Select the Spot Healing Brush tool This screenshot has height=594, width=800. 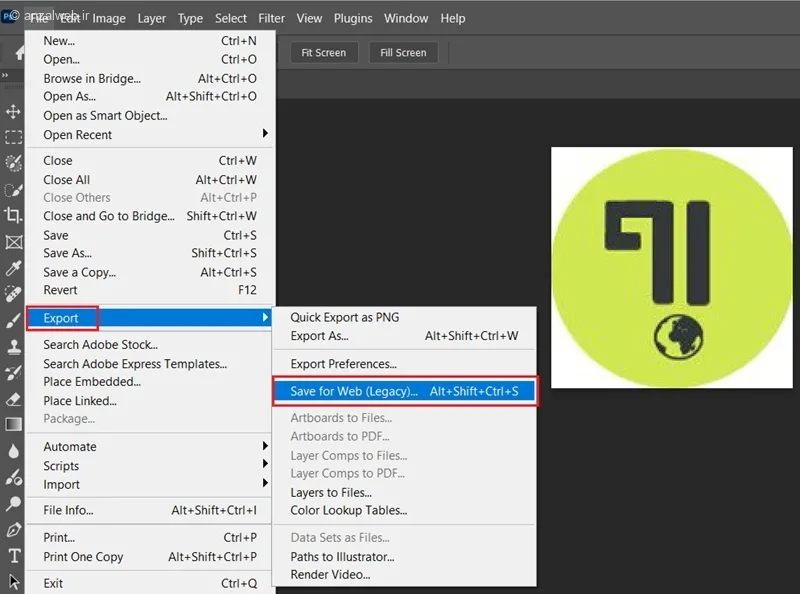pos(13,294)
